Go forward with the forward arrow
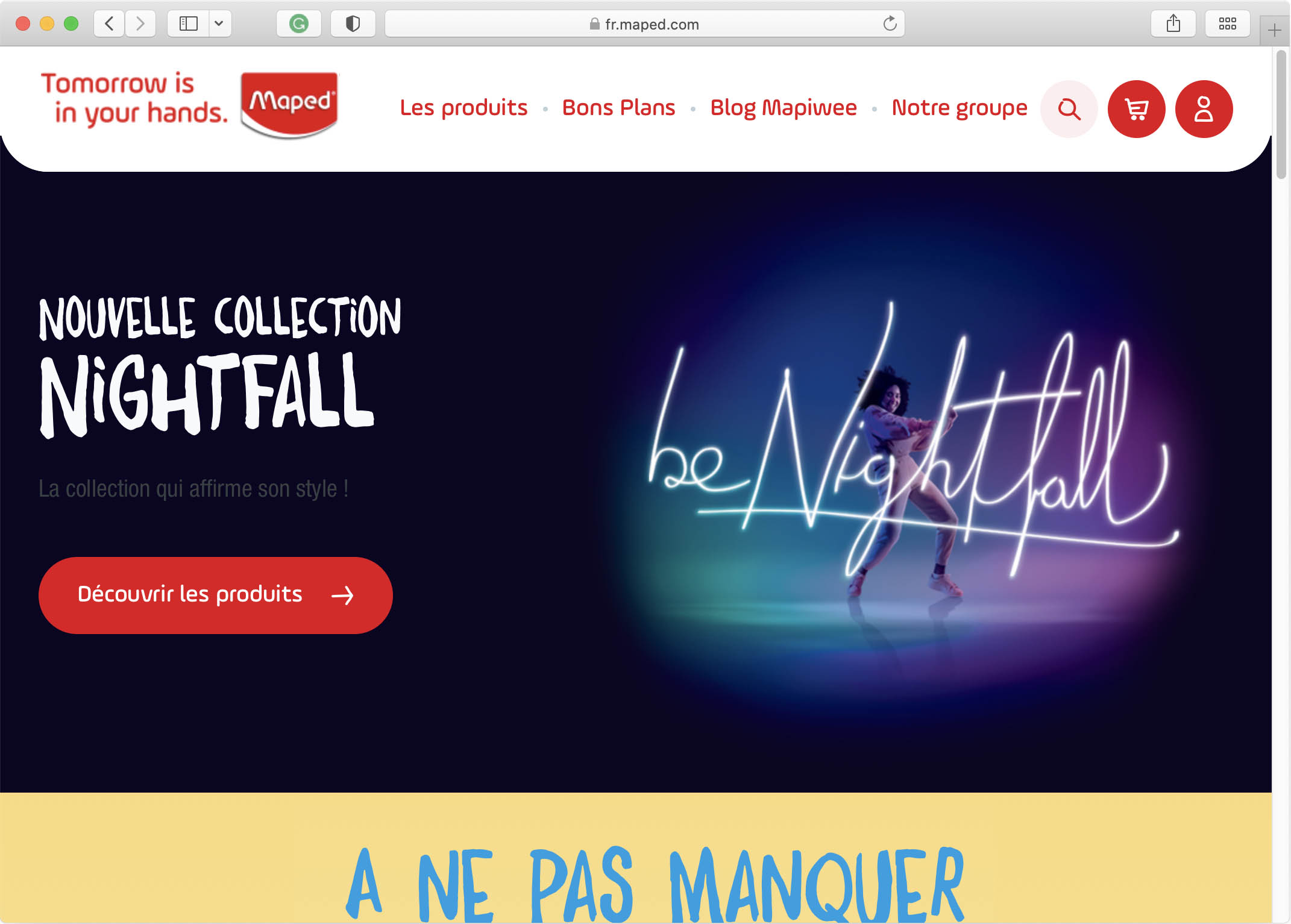 coord(140,24)
